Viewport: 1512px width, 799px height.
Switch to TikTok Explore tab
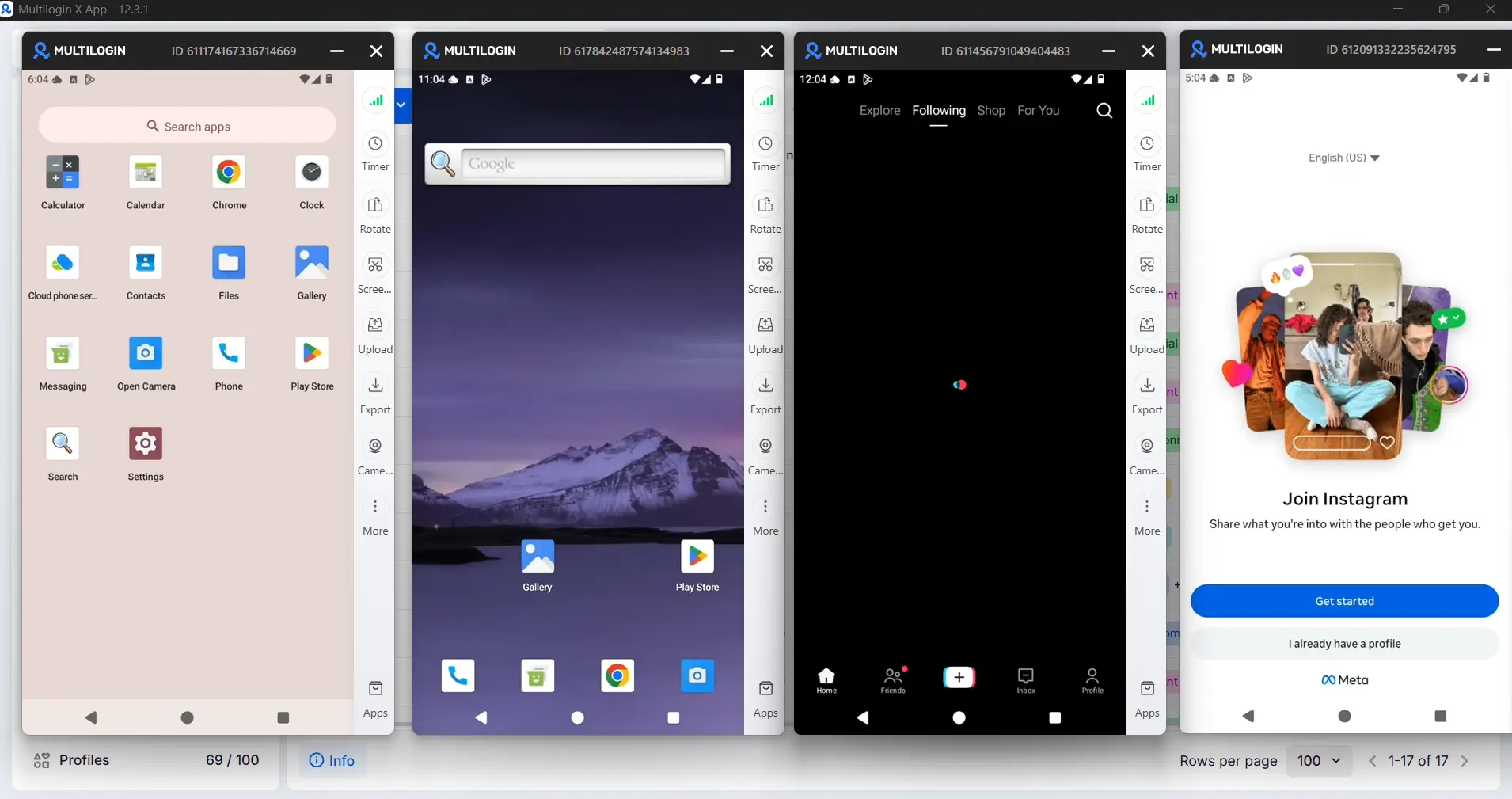coord(880,110)
